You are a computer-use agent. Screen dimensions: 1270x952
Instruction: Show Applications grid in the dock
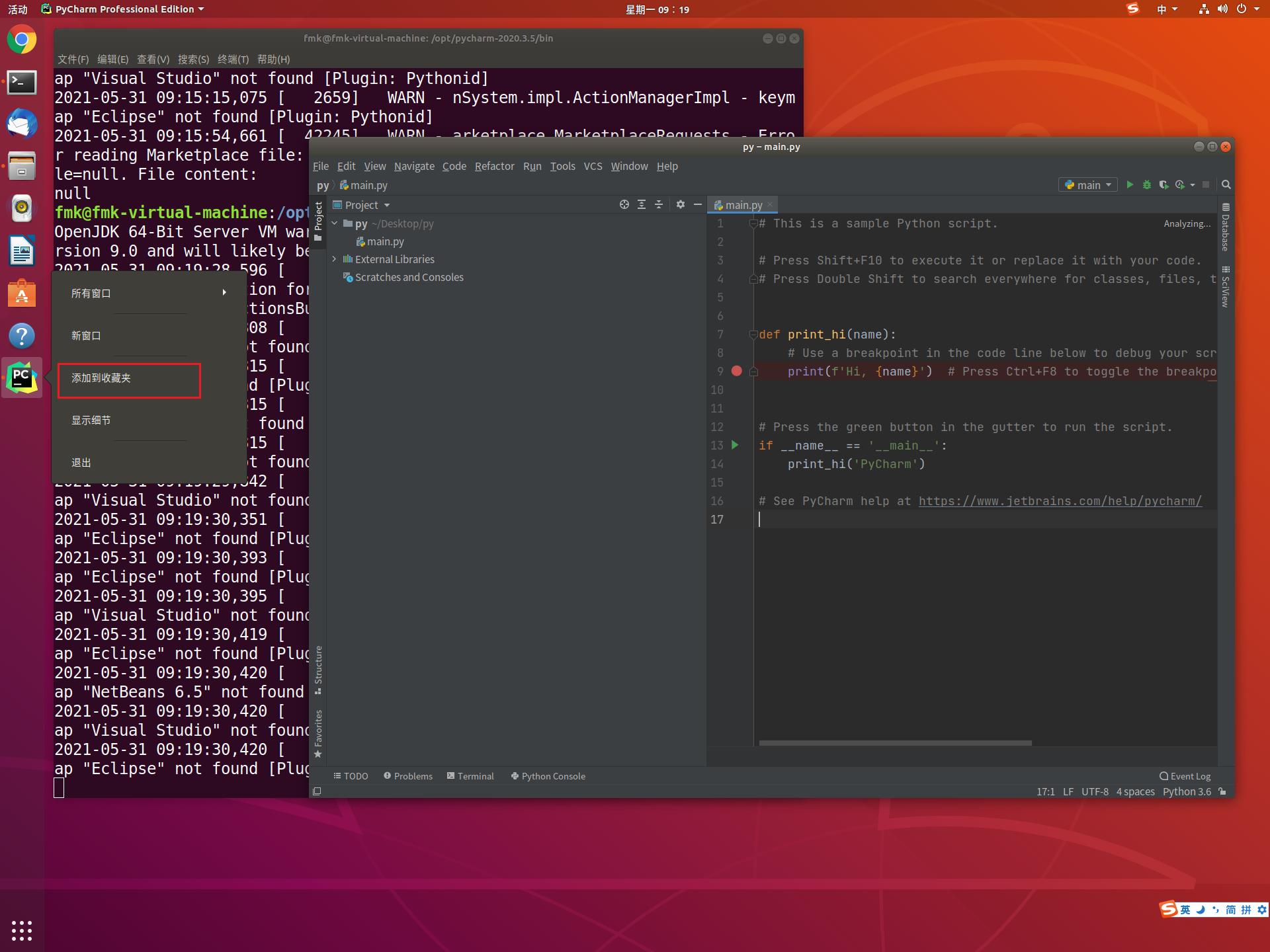[22, 930]
